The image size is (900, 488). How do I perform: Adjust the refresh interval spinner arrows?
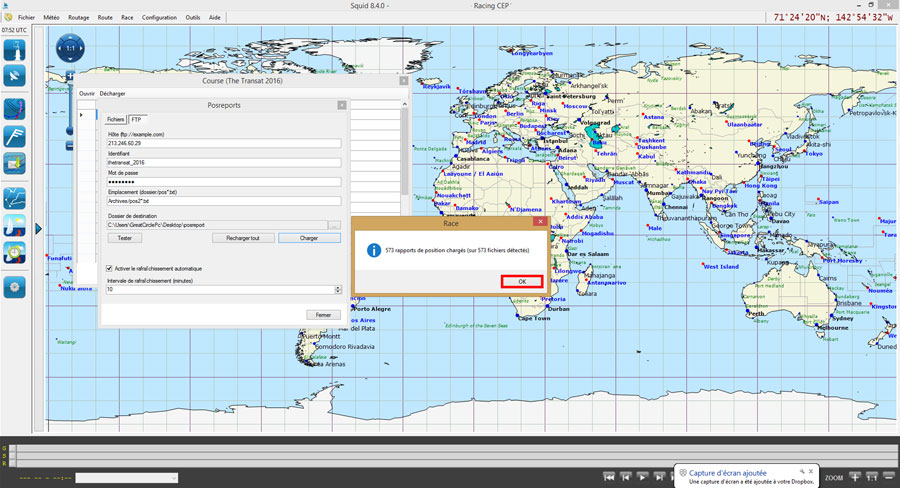[338, 289]
